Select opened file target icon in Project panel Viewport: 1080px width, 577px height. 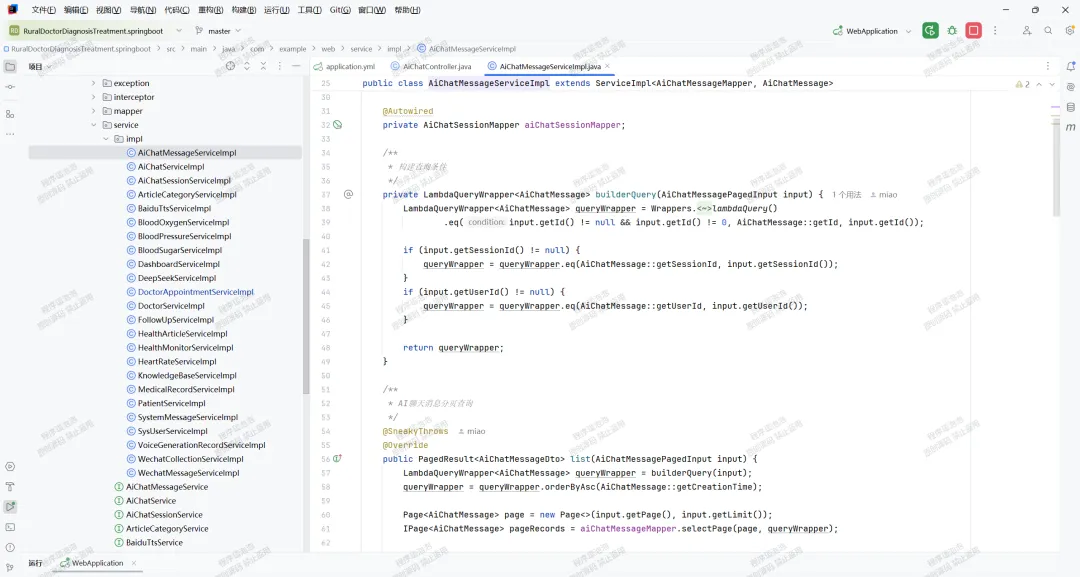point(230,66)
